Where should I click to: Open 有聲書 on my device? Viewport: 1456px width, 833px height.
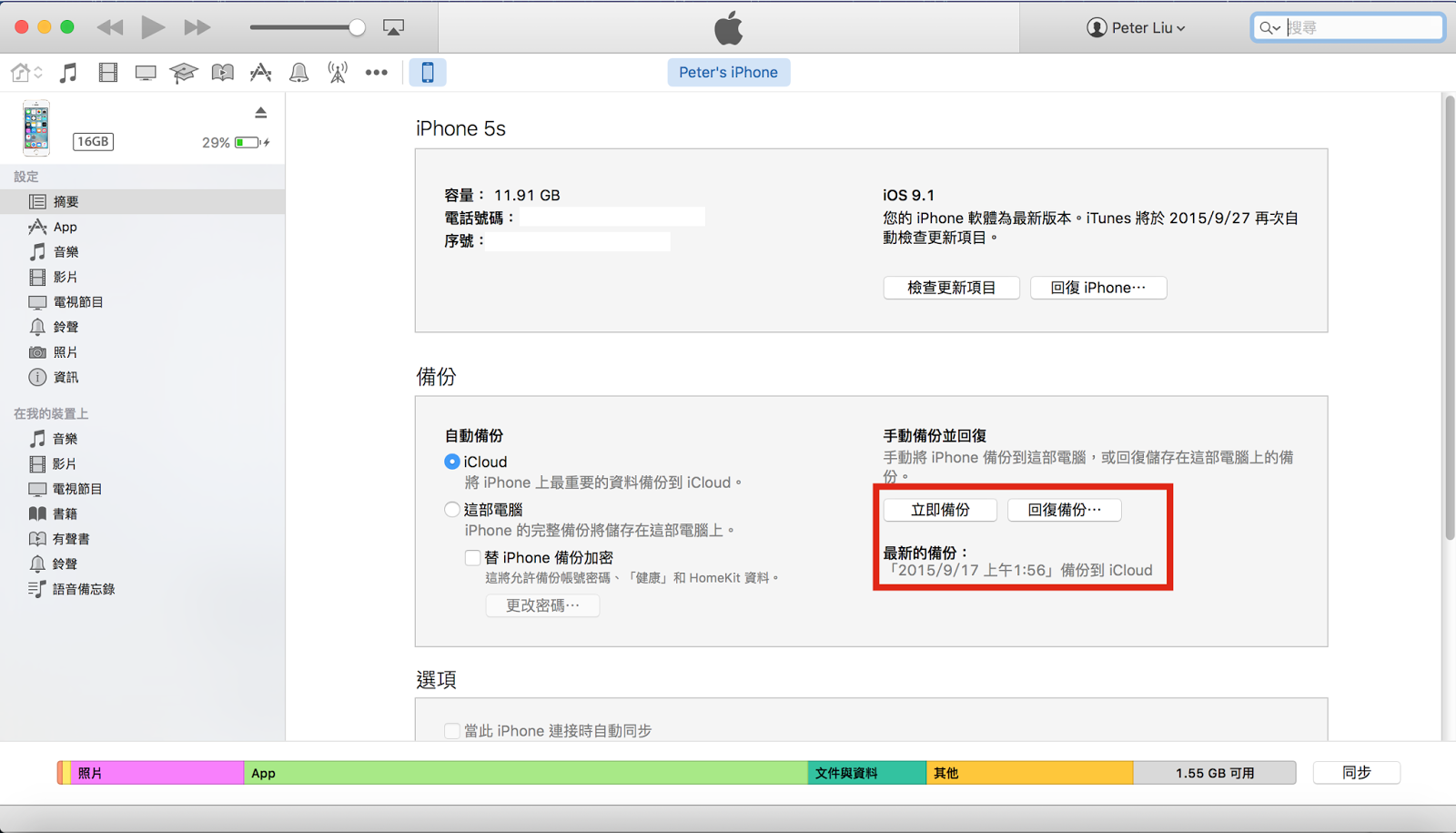[142, 539]
